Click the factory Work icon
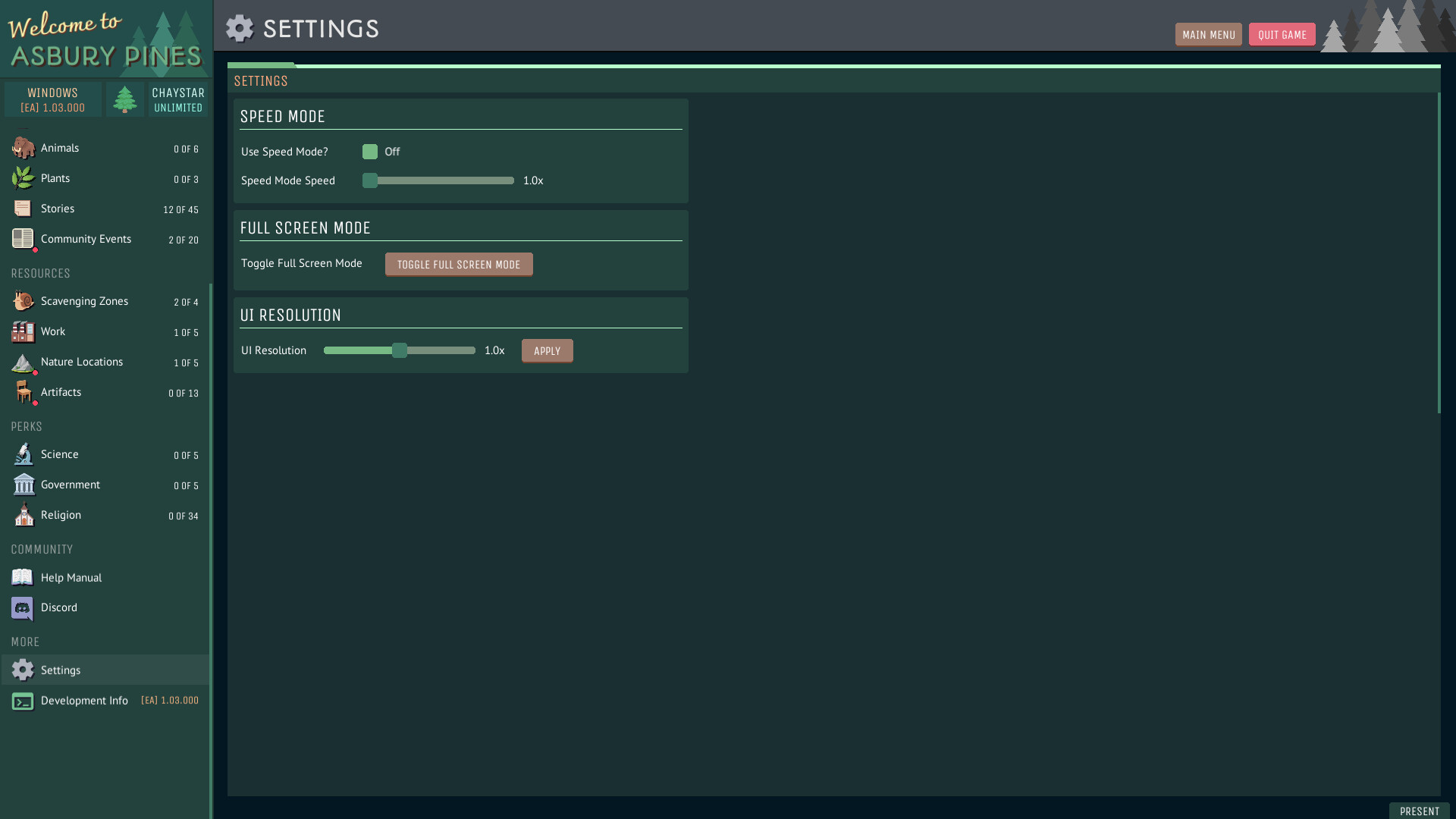1456x819 pixels. point(23,331)
